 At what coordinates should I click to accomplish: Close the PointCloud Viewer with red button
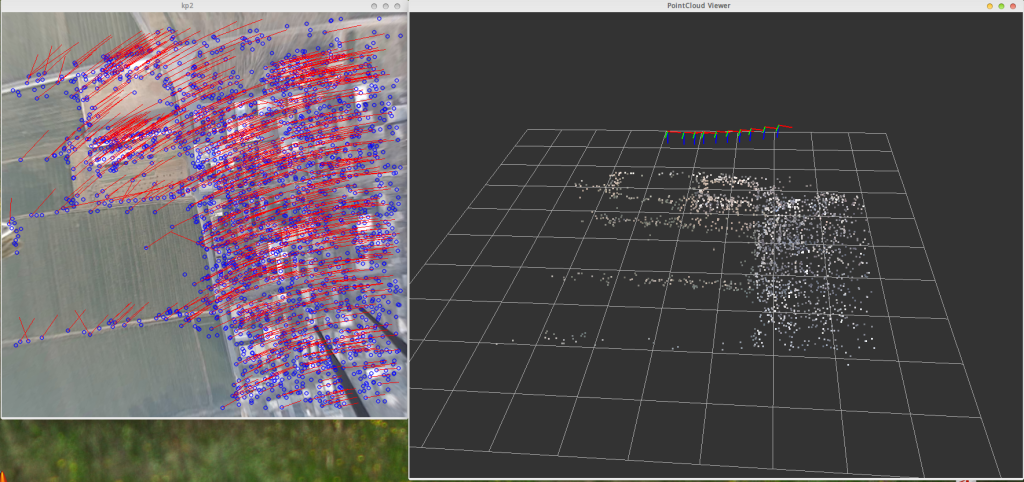click(x=1014, y=6)
